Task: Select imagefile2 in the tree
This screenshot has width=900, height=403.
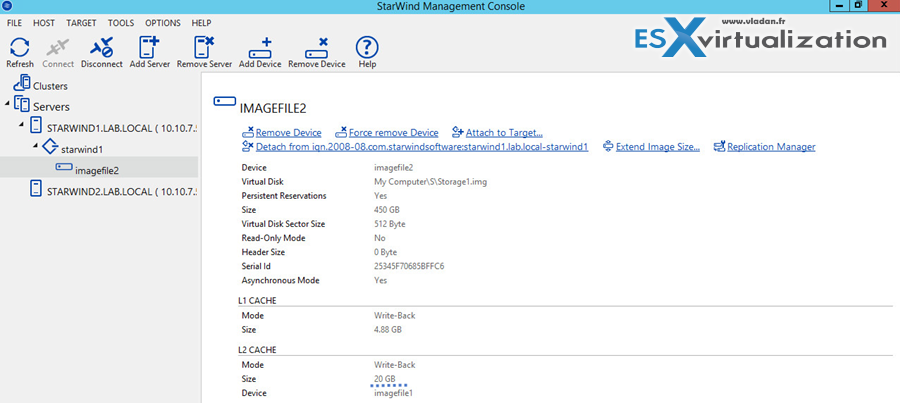Action: click(97, 169)
